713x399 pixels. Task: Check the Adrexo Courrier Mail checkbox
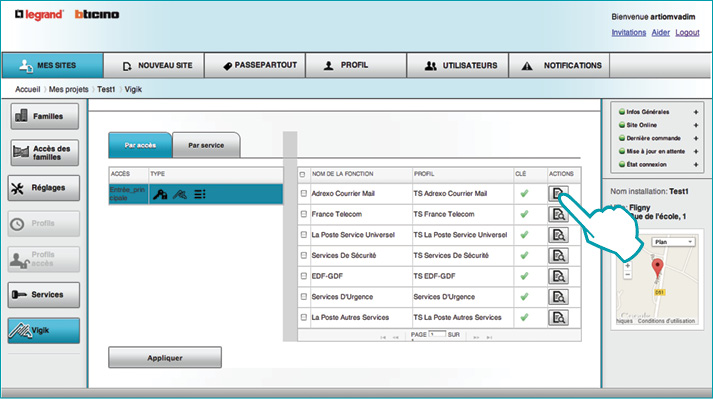[304, 193]
